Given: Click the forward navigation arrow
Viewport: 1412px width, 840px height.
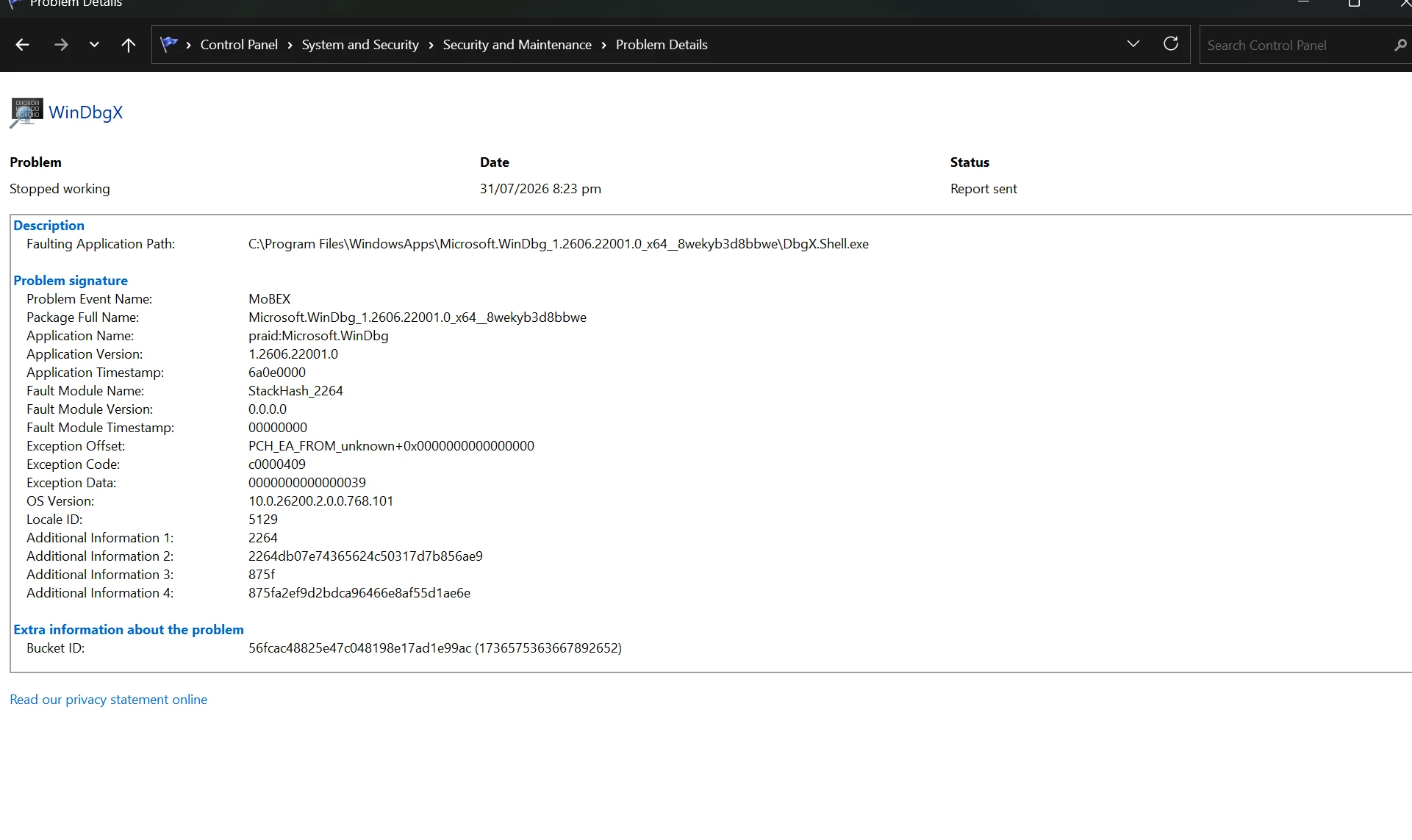Looking at the screenshot, I should (x=61, y=45).
